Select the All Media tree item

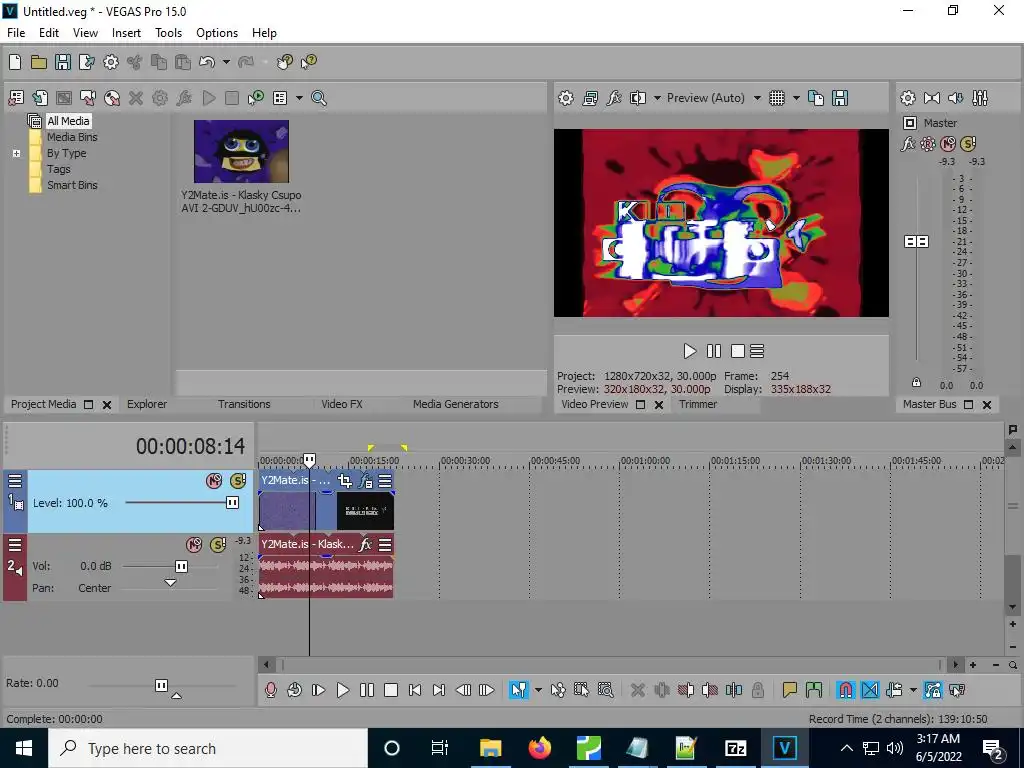pyautogui.click(x=68, y=121)
